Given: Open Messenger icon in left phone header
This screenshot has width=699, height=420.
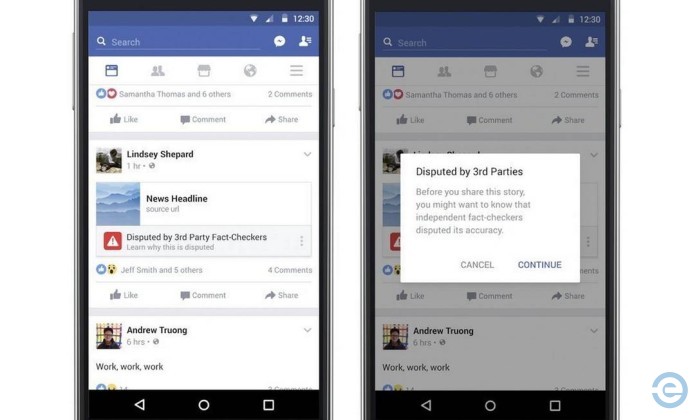Looking at the screenshot, I should (x=280, y=41).
